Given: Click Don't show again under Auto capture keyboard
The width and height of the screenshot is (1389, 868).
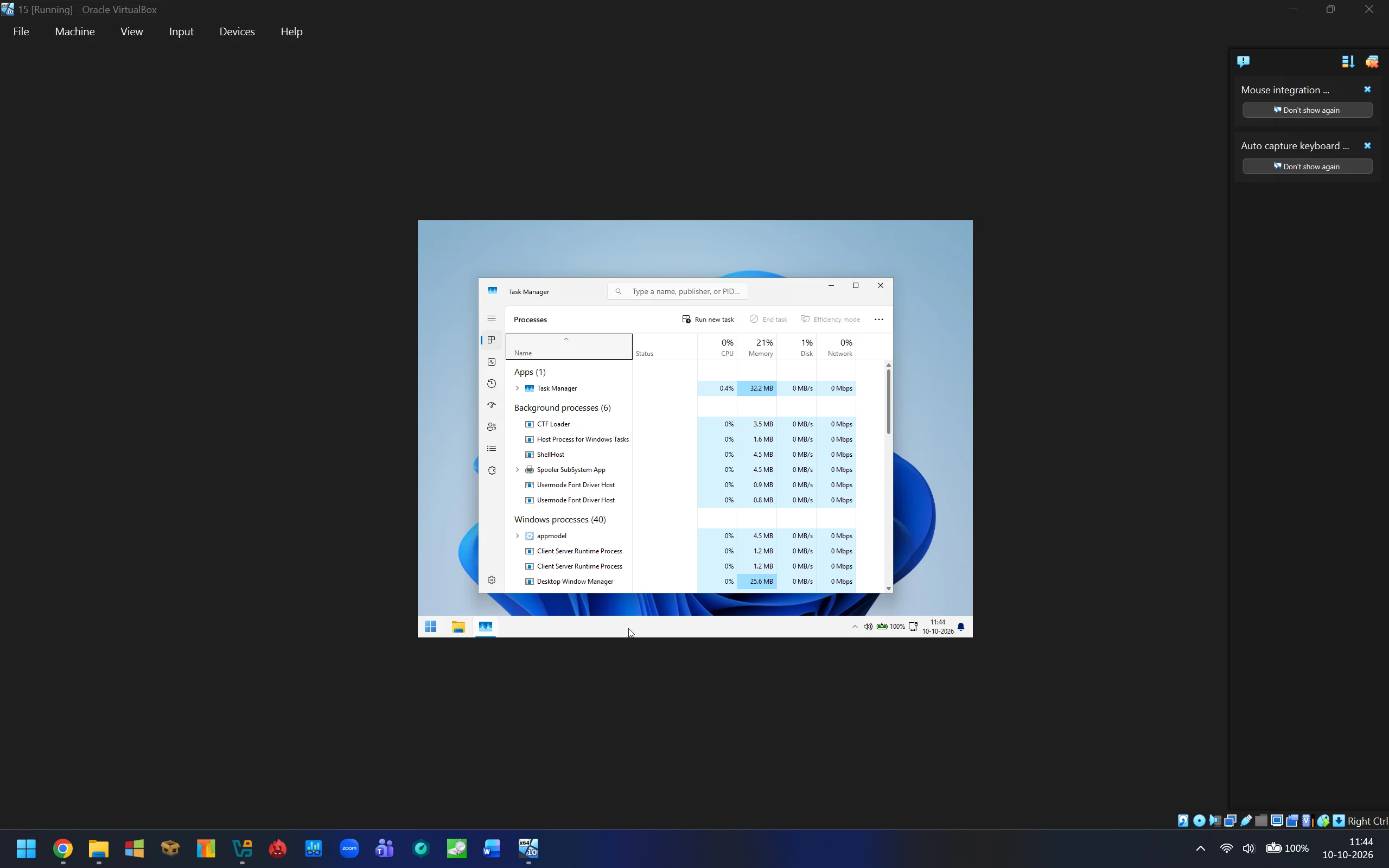Looking at the screenshot, I should pos(1308,167).
